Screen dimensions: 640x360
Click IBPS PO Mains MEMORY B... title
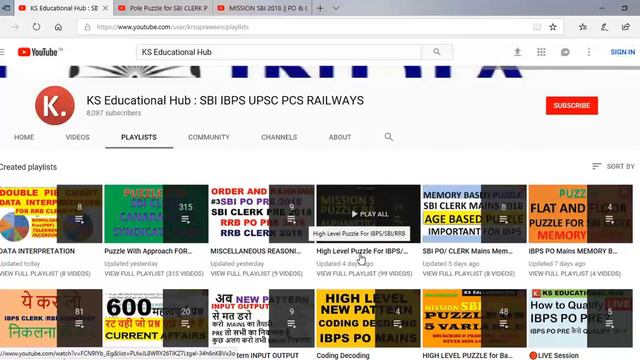(x=573, y=251)
